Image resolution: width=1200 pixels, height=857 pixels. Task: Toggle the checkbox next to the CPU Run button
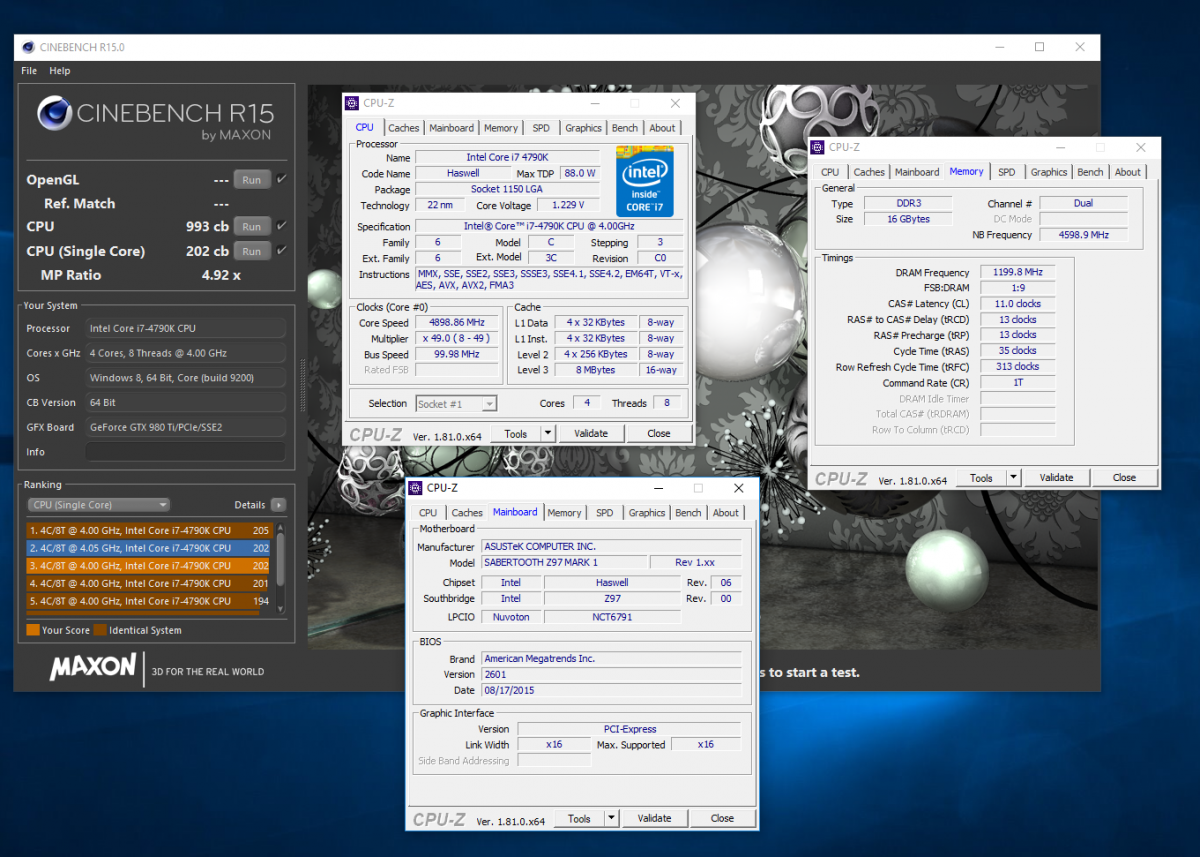282,226
